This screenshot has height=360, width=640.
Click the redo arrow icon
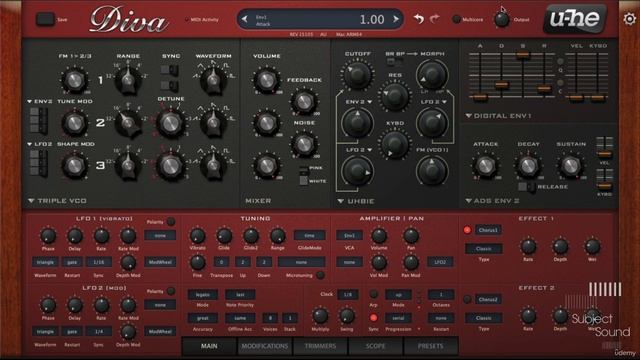tap(435, 18)
